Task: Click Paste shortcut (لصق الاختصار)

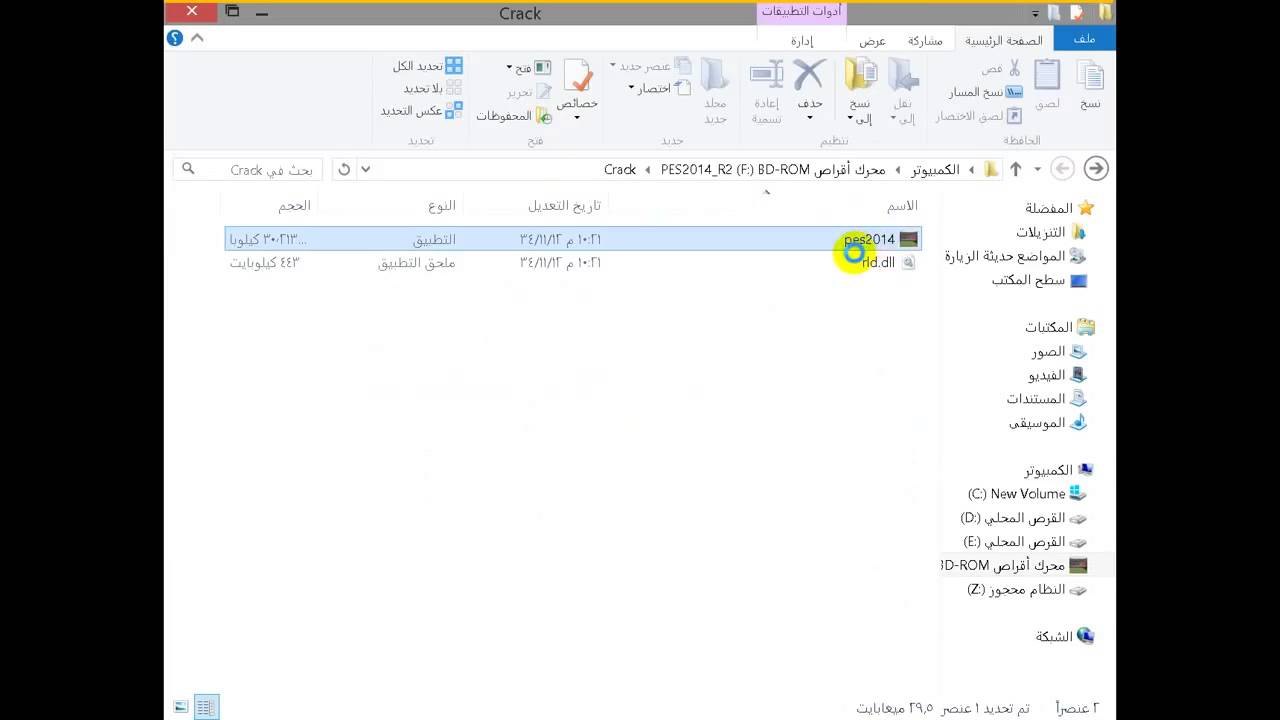Action: click(979, 116)
